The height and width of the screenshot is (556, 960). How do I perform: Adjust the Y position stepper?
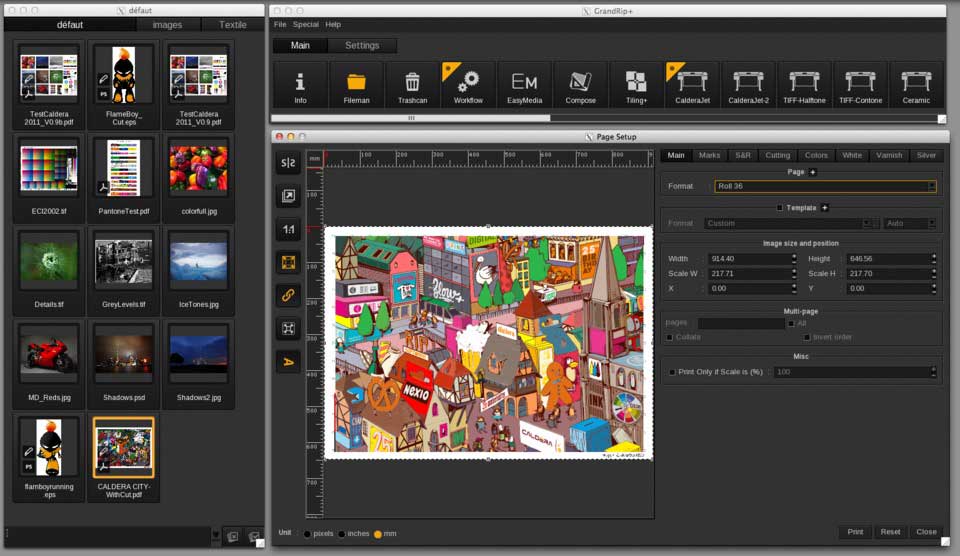click(x=933, y=288)
